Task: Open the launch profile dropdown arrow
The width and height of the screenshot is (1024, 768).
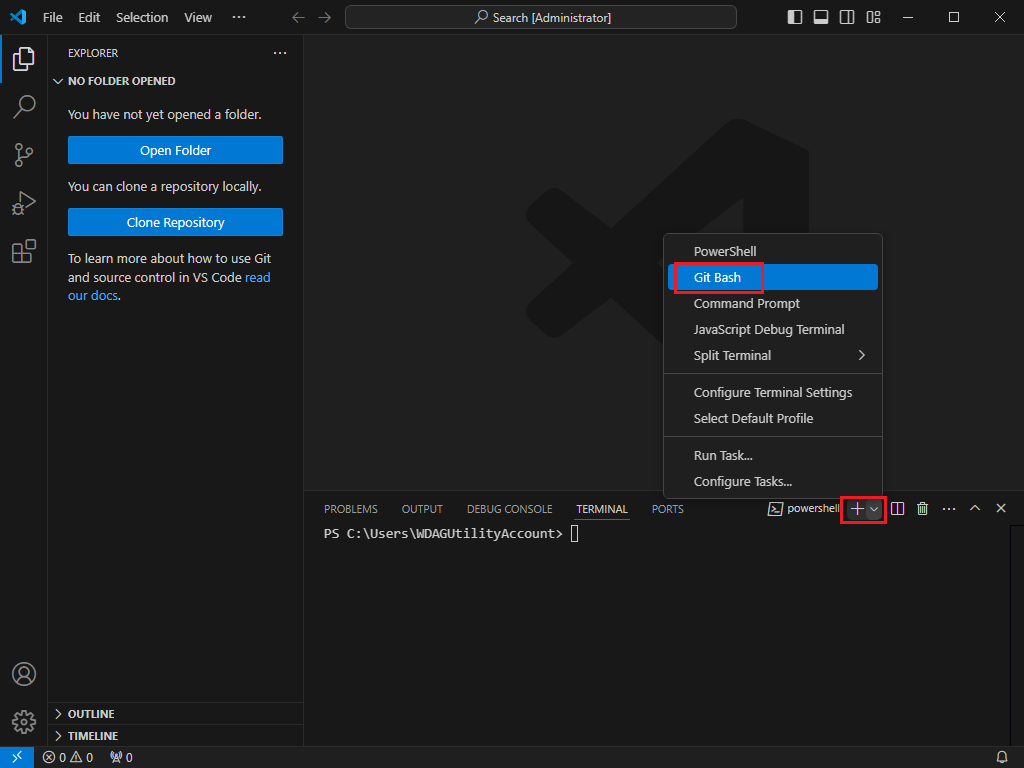Action: [x=874, y=509]
